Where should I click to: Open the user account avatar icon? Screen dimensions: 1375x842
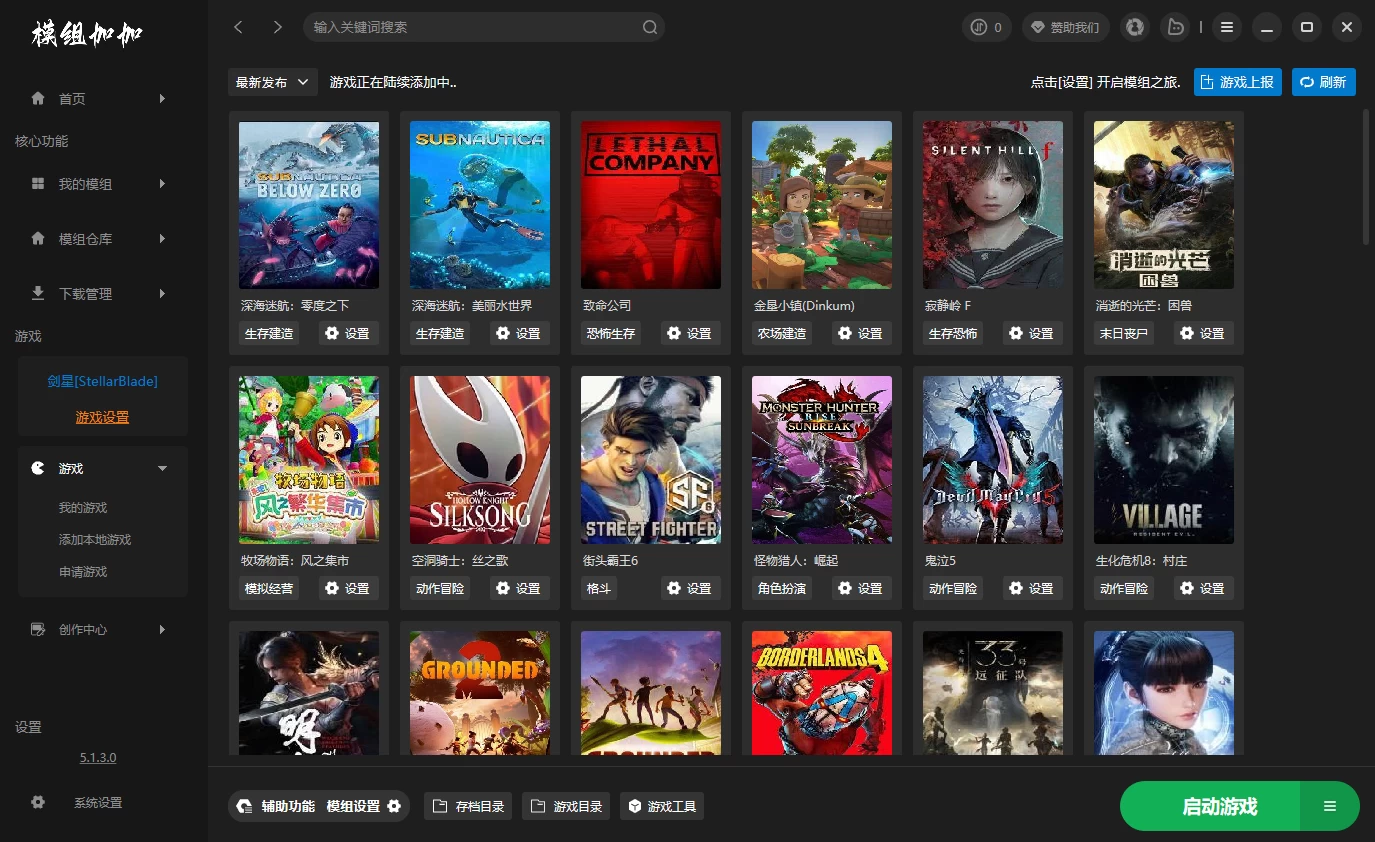(1134, 27)
